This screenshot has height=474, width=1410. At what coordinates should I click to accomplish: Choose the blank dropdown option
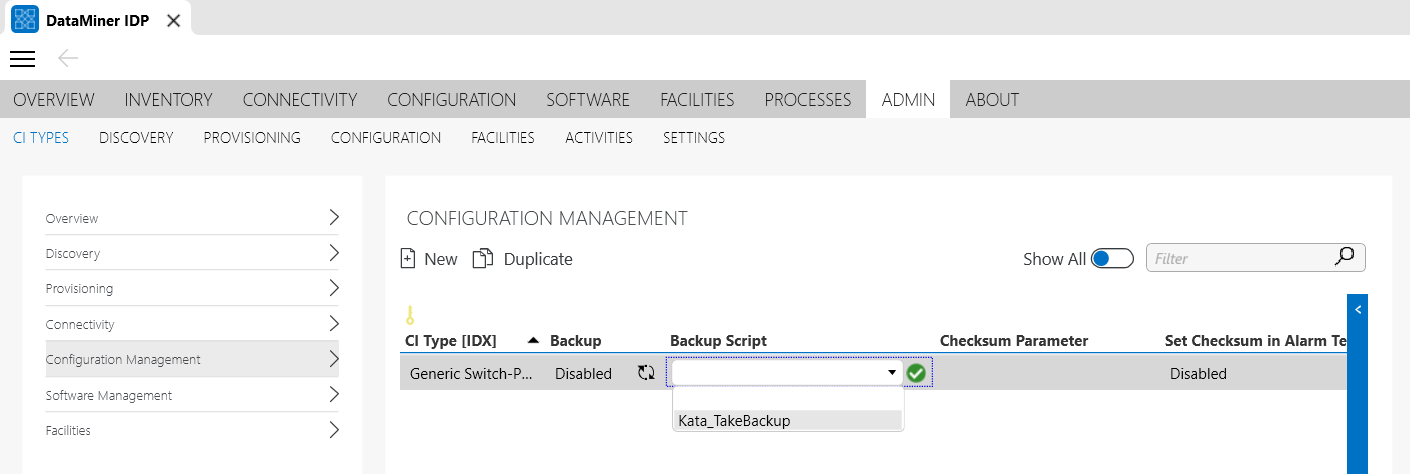click(x=789, y=400)
